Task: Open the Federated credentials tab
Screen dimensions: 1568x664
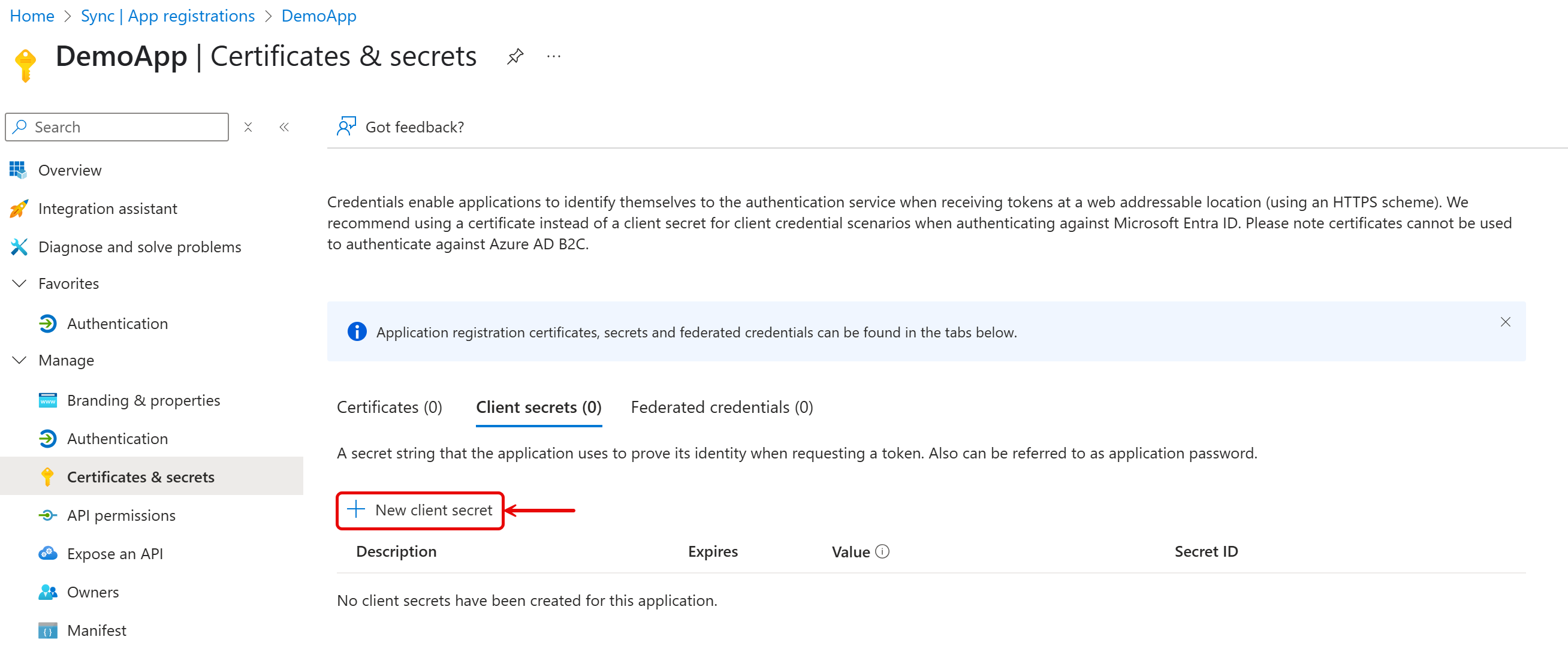Action: [721, 406]
